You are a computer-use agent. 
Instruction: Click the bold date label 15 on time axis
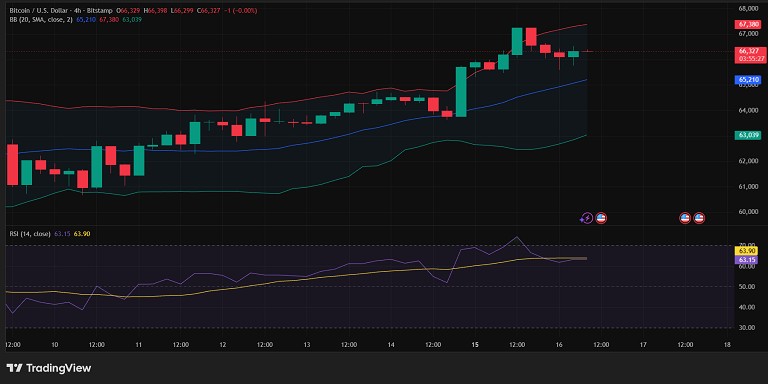pyautogui.click(x=475, y=345)
